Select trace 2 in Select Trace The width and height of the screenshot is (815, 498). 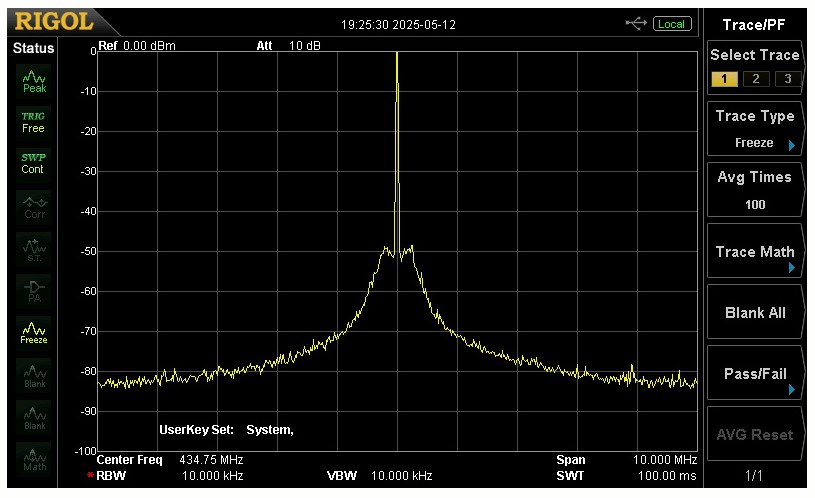pyautogui.click(x=756, y=79)
